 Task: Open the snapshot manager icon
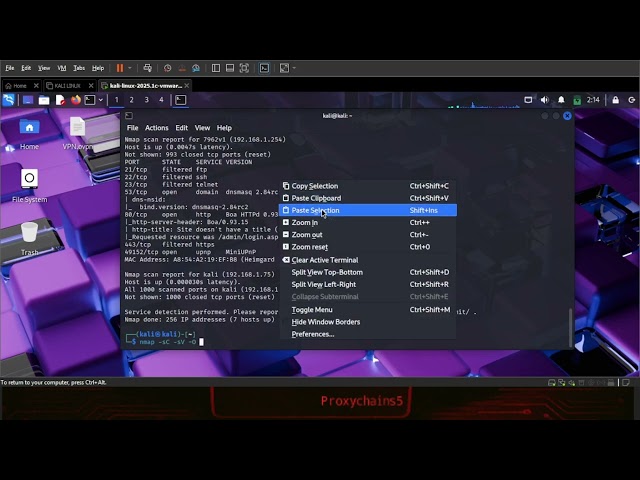[x=196, y=68]
